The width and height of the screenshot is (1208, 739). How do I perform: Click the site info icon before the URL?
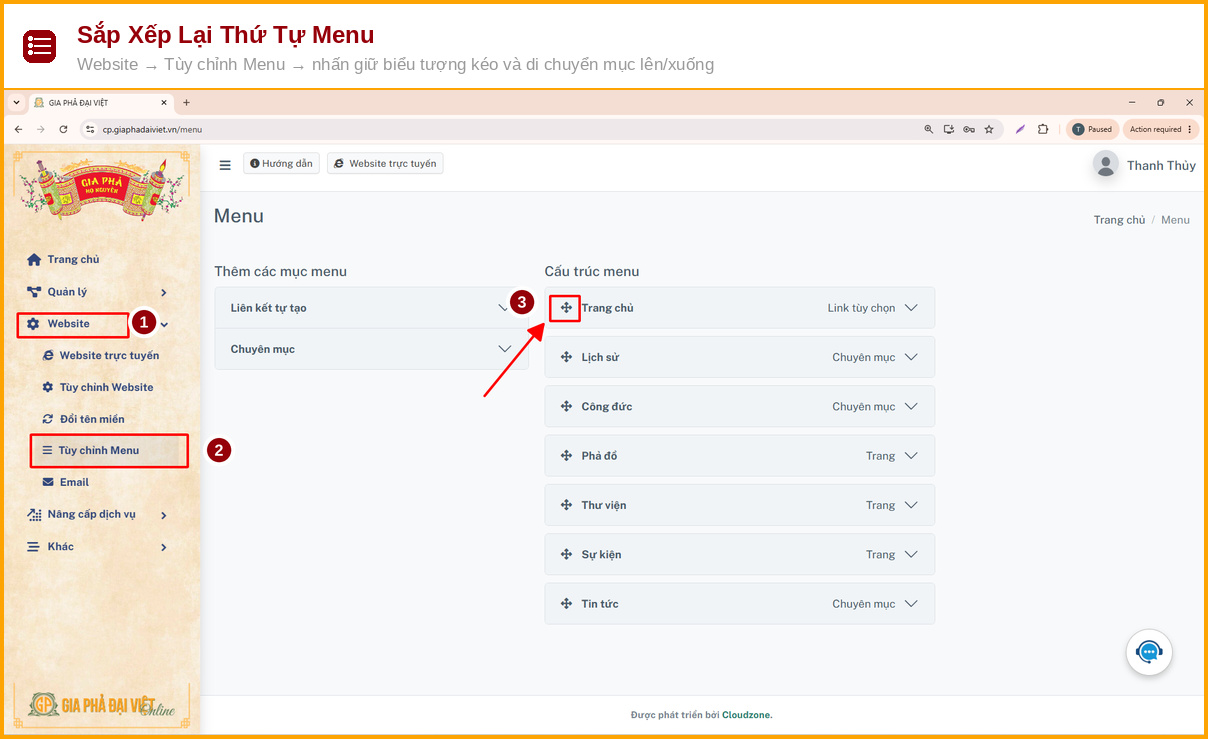[90, 129]
